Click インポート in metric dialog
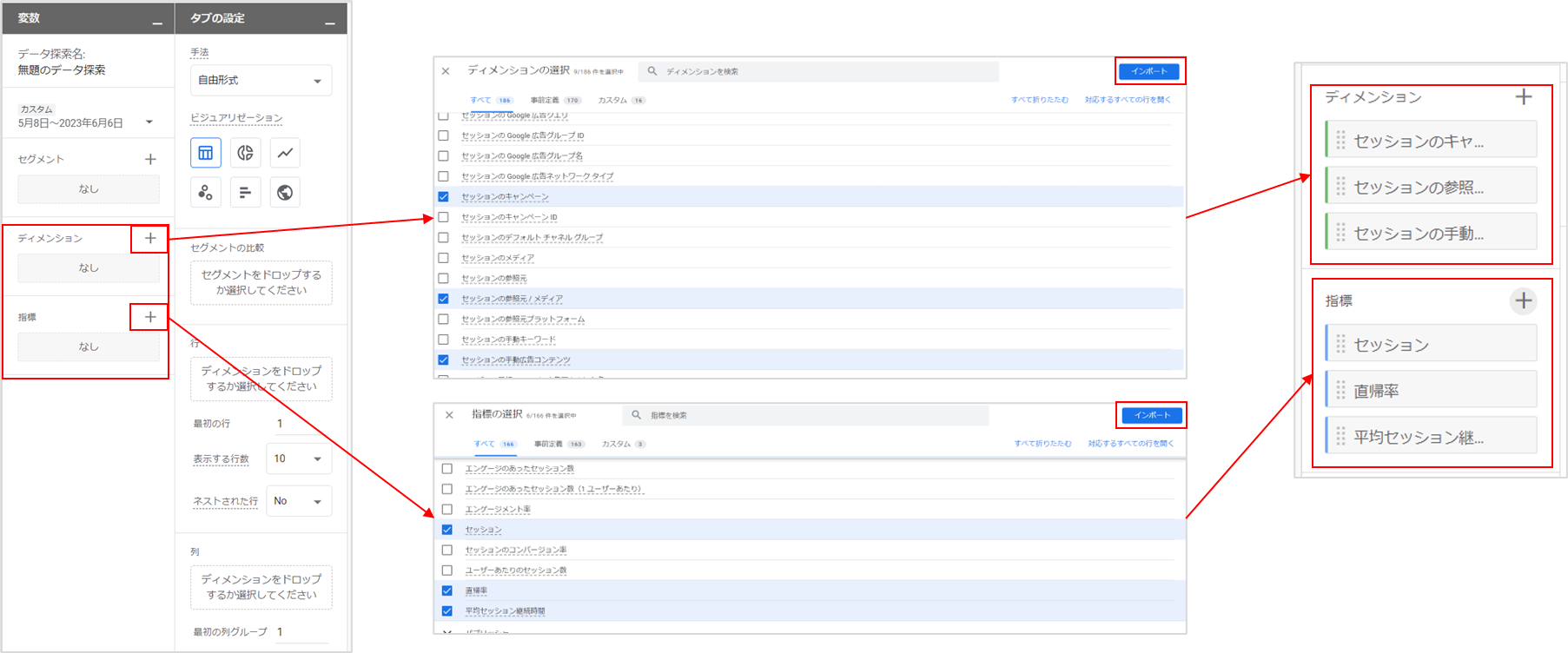This screenshot has width=1568, height=653. point(1152,415)
